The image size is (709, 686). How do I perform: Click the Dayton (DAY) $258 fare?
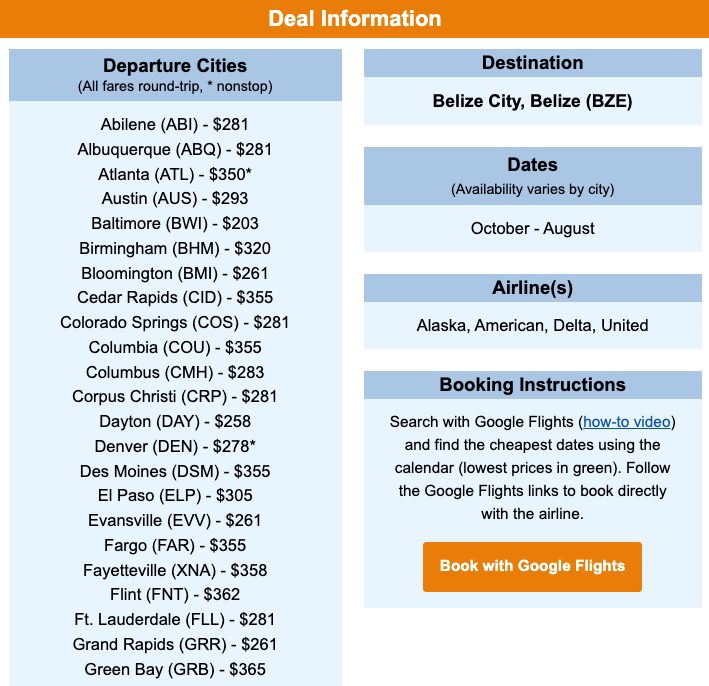coord(175,421)
